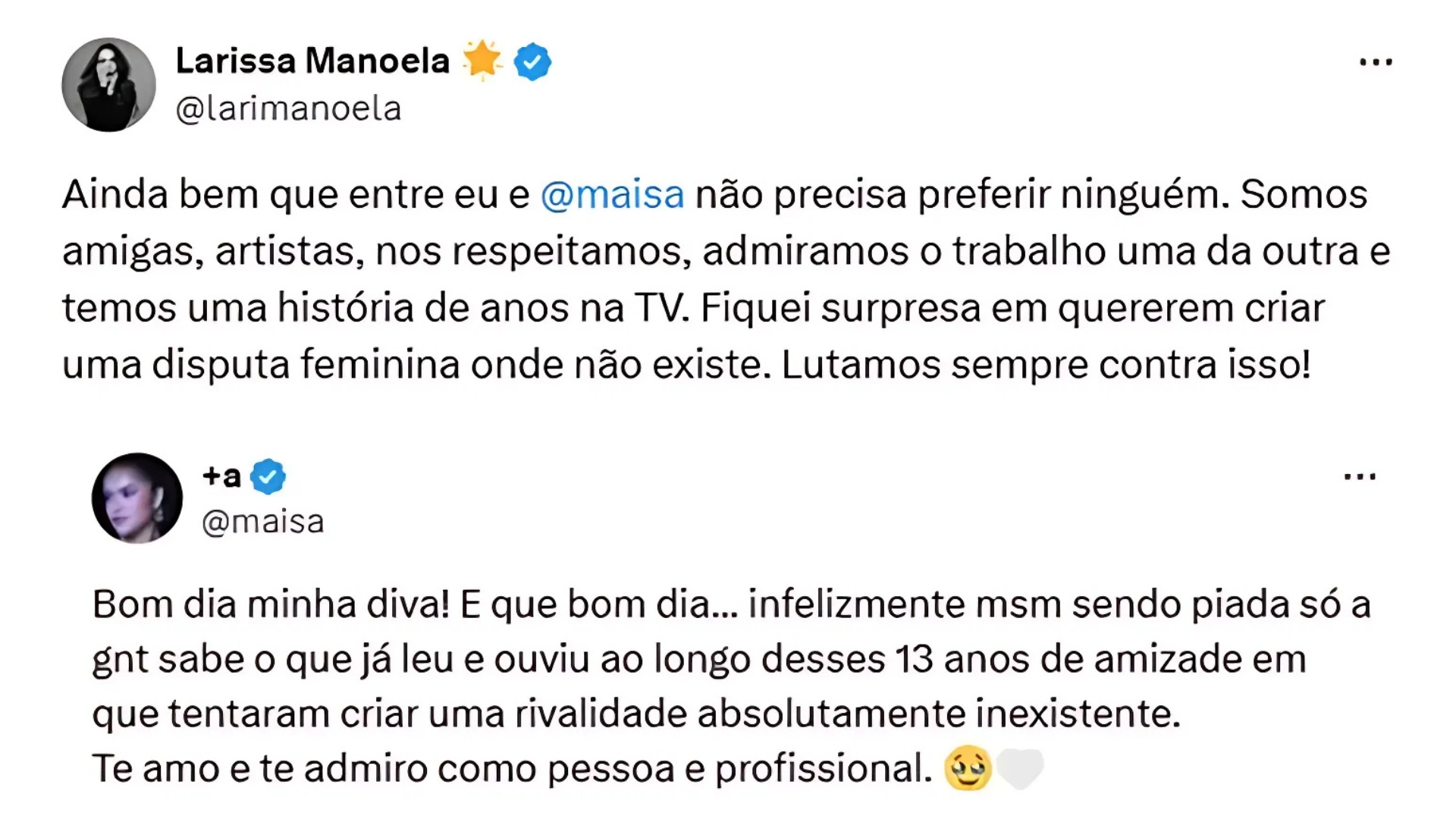
Task: Click the Larissa Manoela display name
Action: [312, 61]
